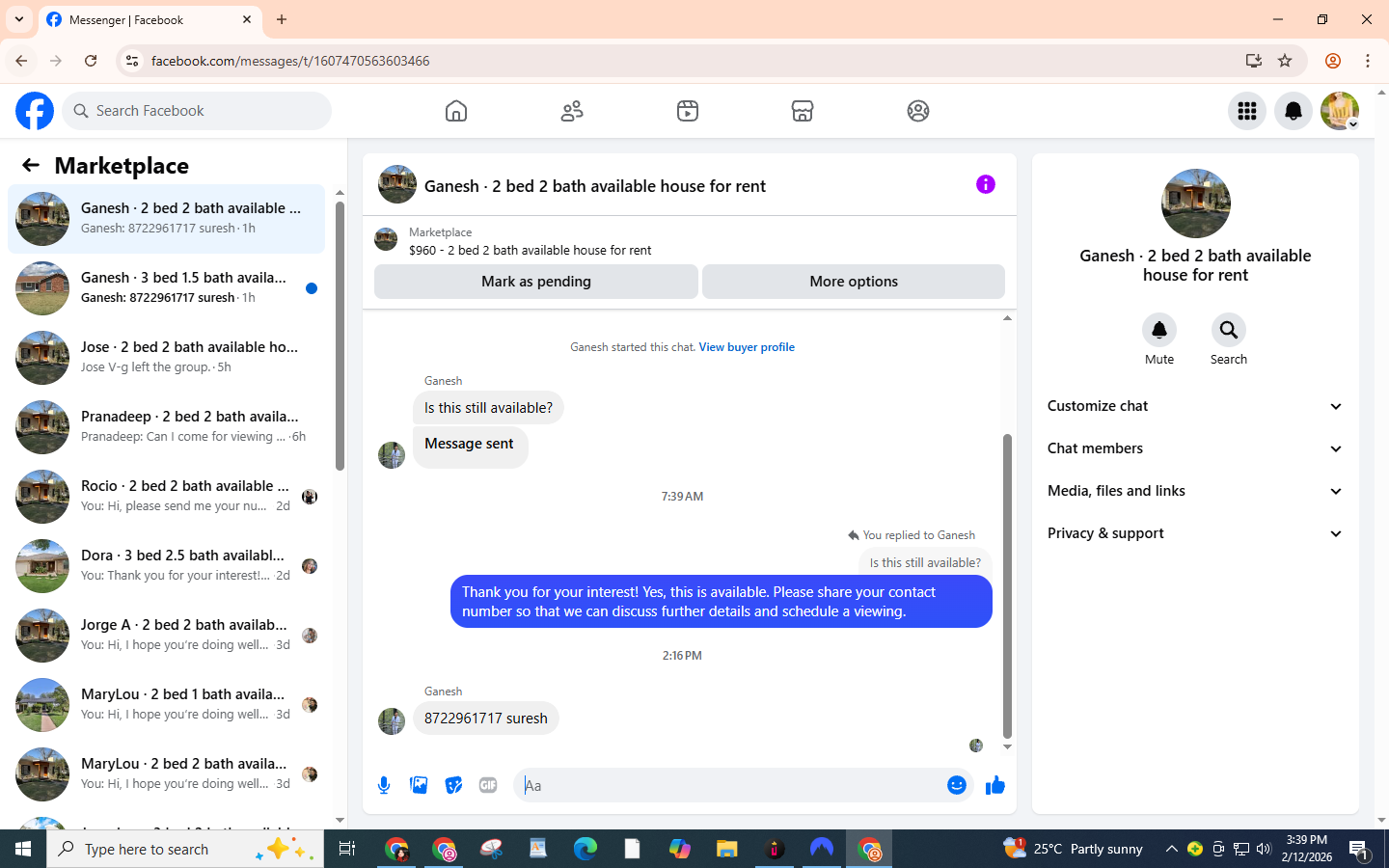Click the chat messages scrollbar
The width and height of the screenshot is (1389, 868).
coord(1007,585)
